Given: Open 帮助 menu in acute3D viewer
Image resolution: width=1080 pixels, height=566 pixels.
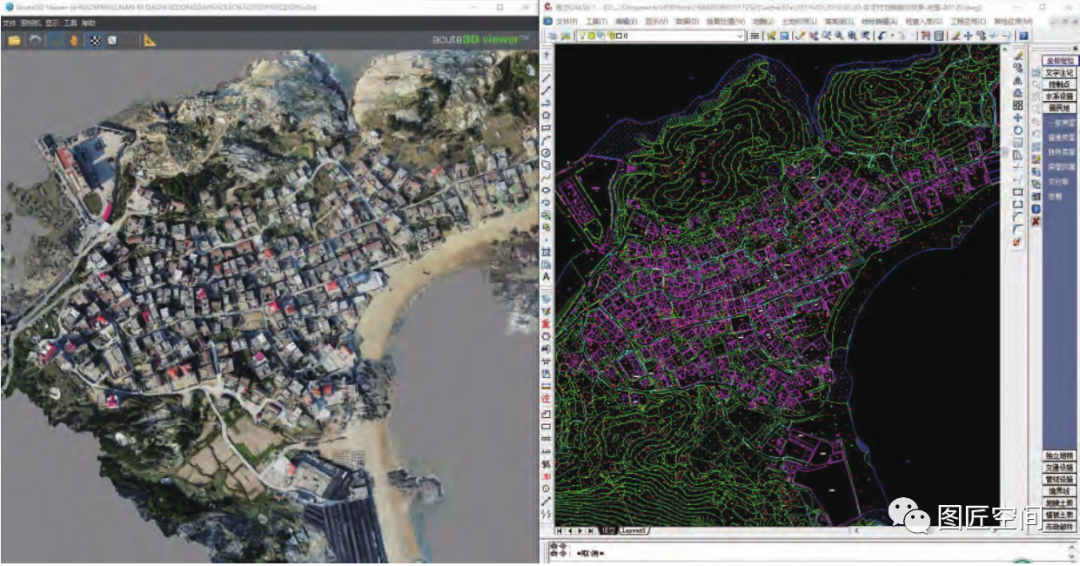Looking at the screenshot, I should pos(89,23).
